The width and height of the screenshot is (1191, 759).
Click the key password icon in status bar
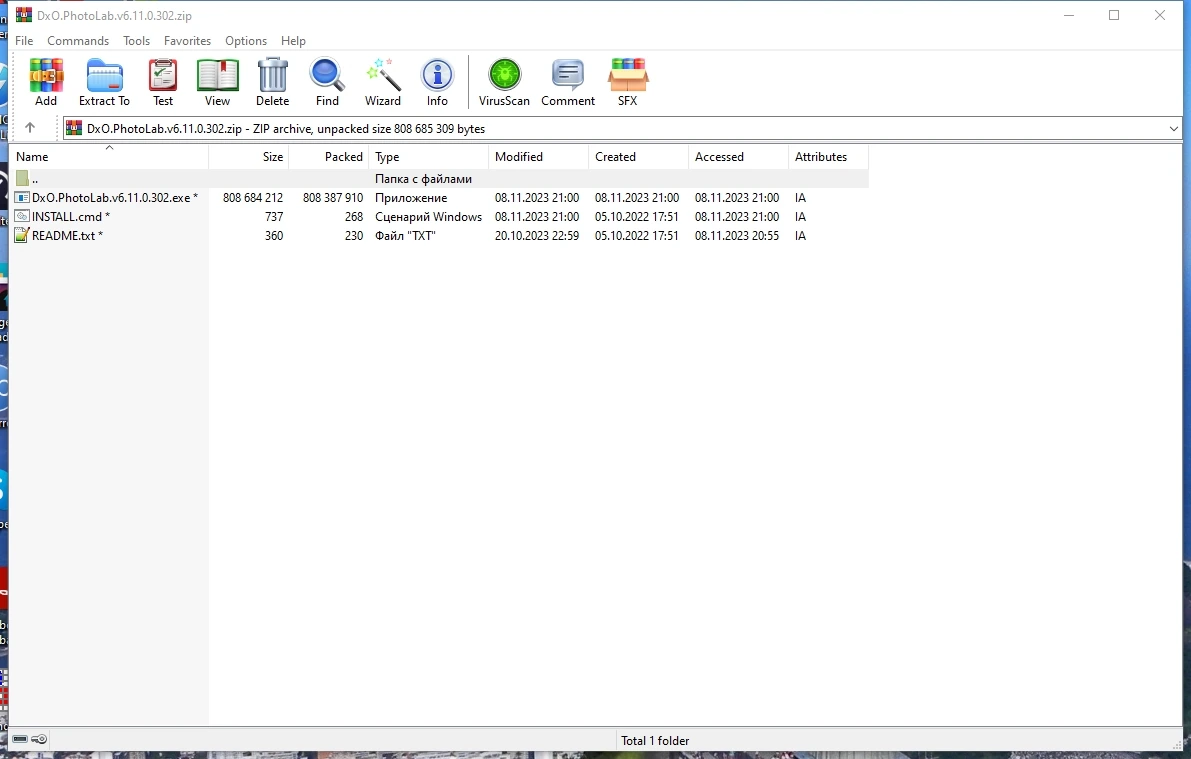click(39, 739)
